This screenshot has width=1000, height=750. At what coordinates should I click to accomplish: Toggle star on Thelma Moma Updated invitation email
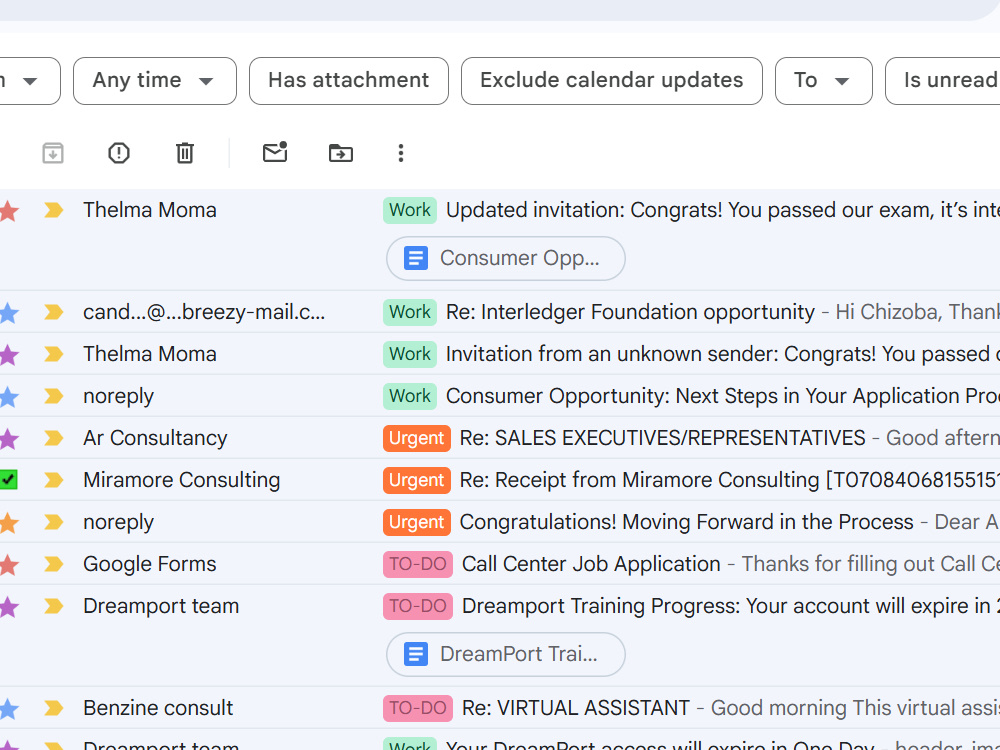pos(8,210)
